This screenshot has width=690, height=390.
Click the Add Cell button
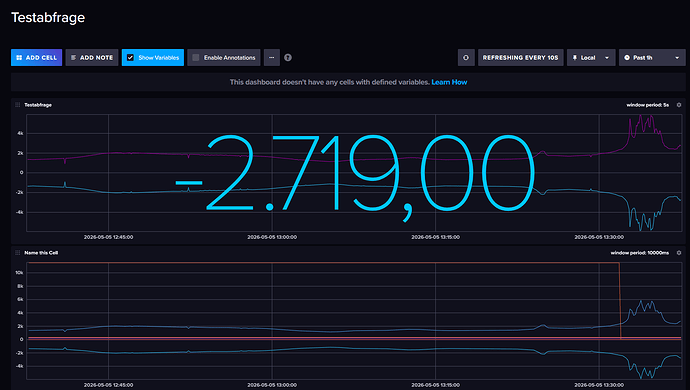[37, 58]
